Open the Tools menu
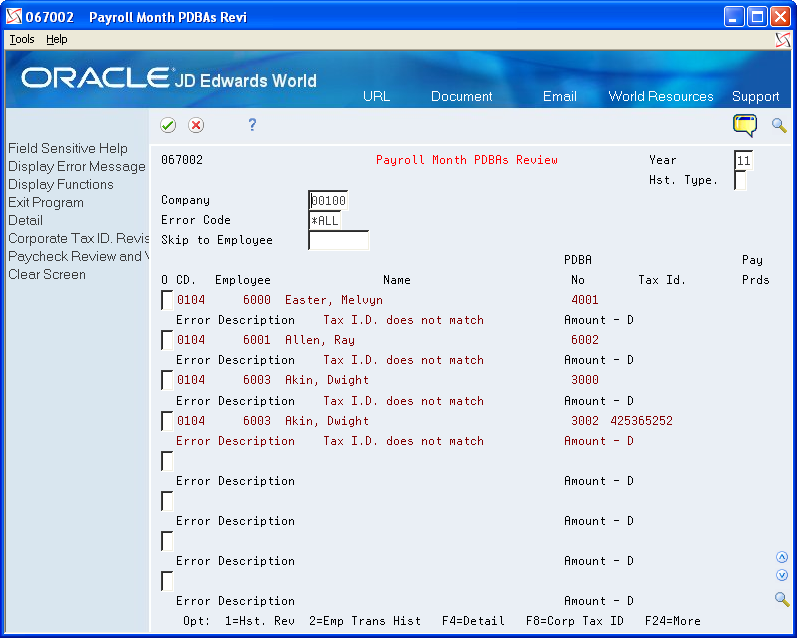The image size is (797, 638). tap(22, 39)
